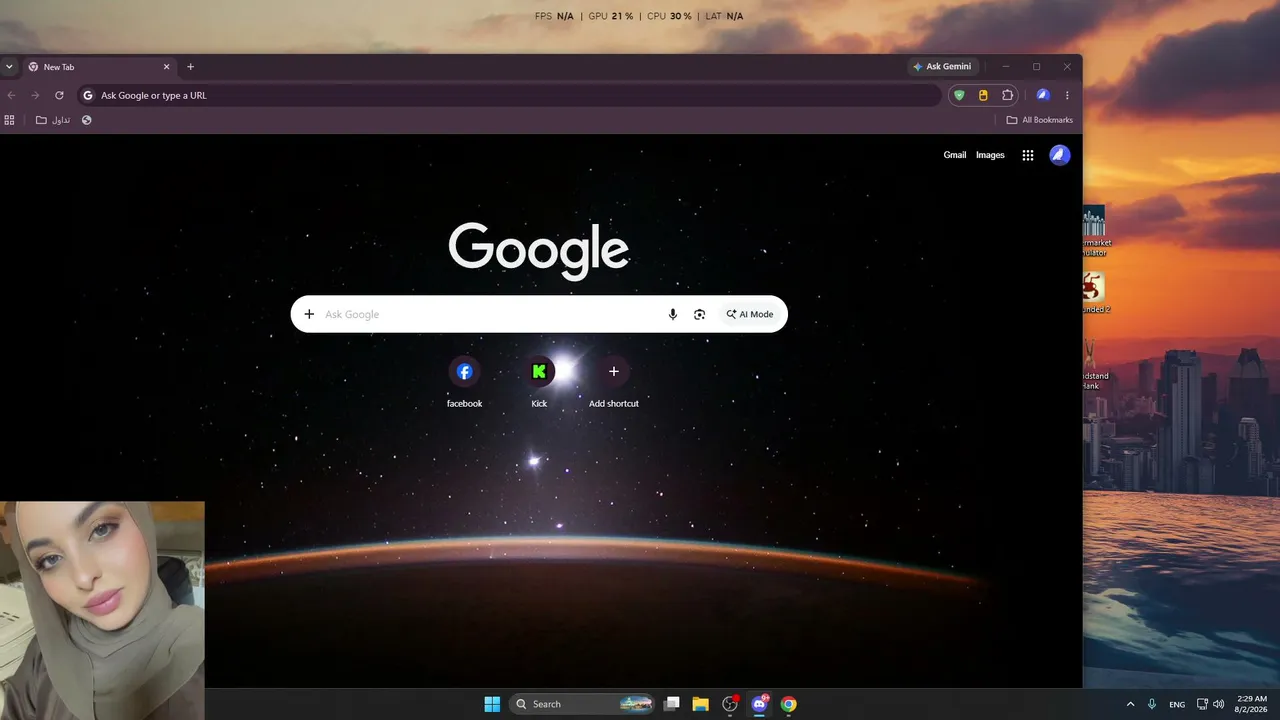
Task: Open the yellow extension icon in toolbar
Action: (983, 95)
